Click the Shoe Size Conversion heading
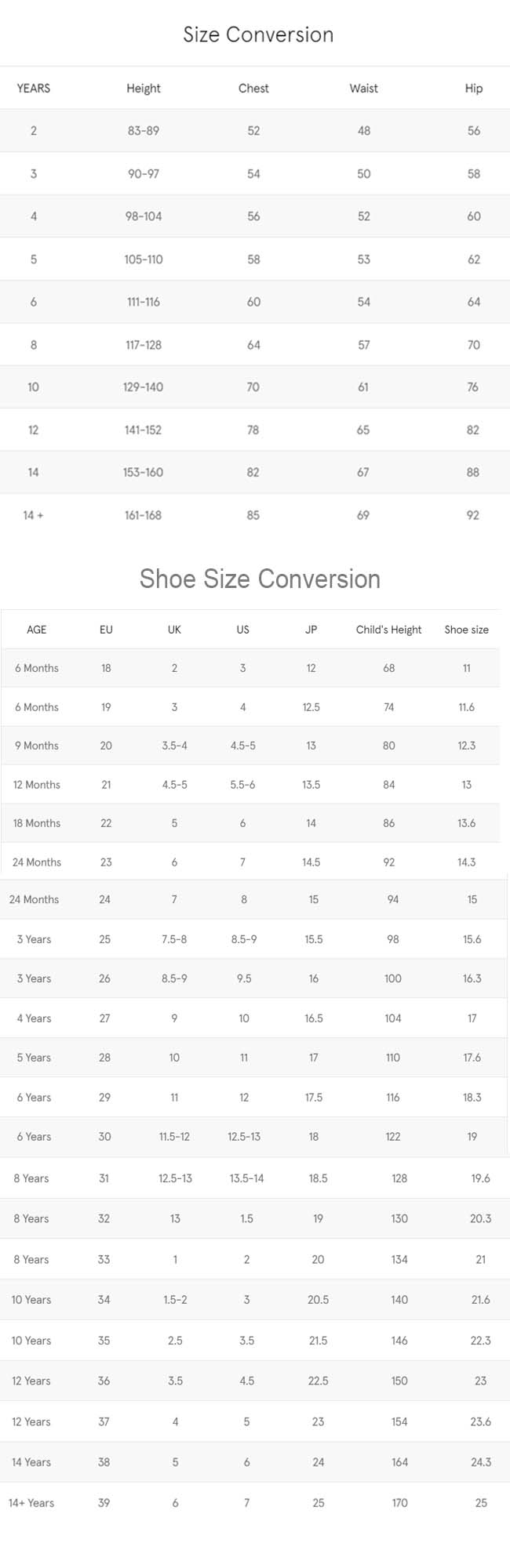Image resolution: width=510 pixels, height=1568 pixels. pos(260,579)
